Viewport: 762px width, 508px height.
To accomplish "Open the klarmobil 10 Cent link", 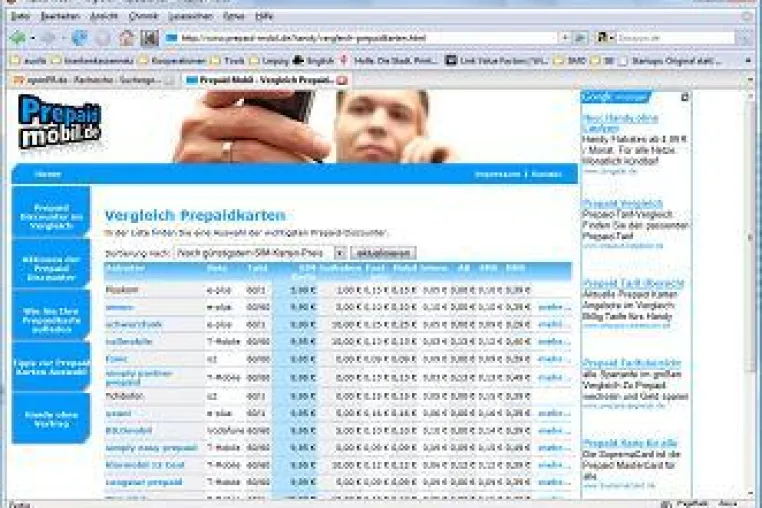I will (x=145, y=465).
